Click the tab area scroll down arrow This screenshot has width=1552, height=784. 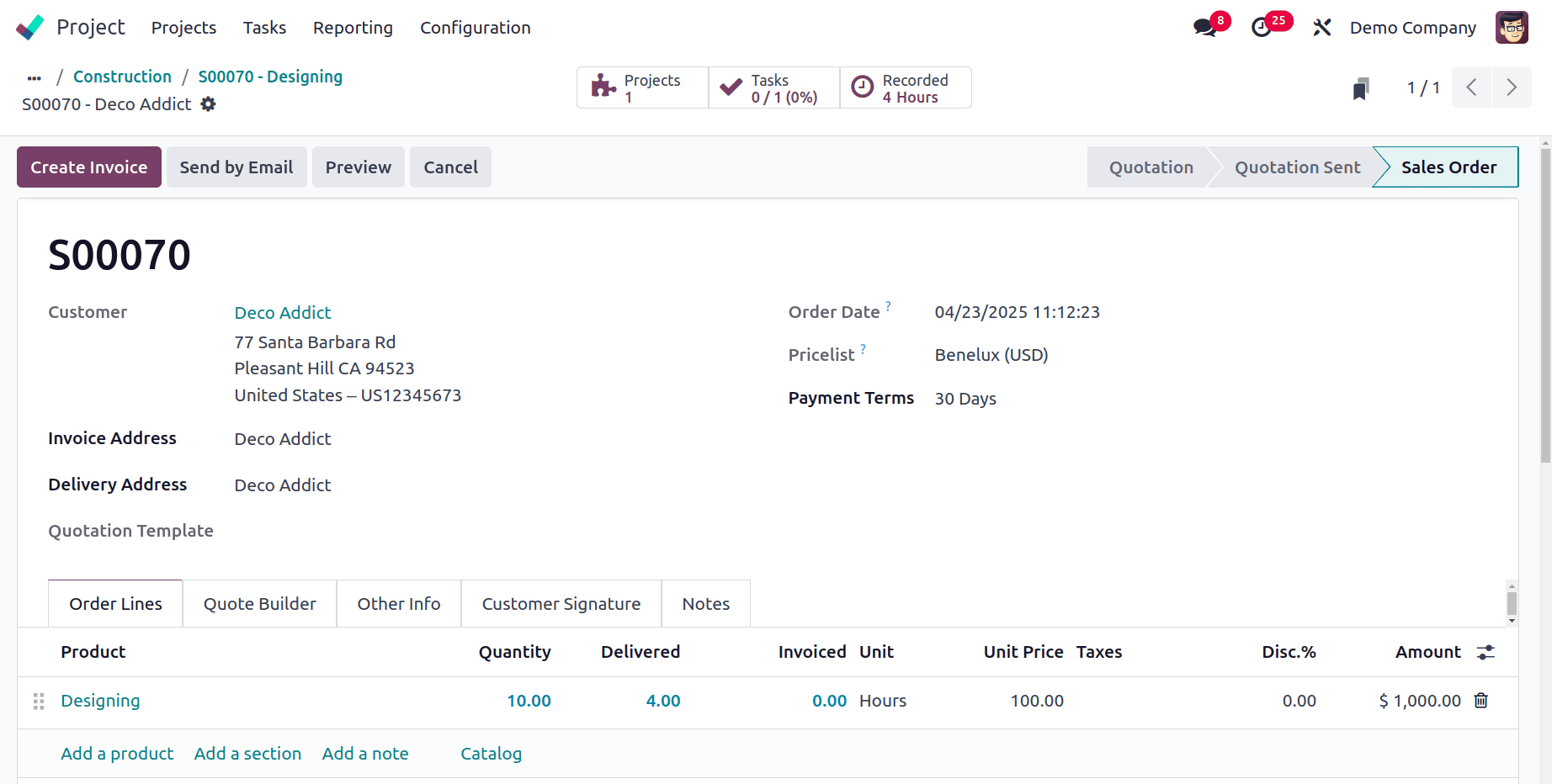(1512, 621)
